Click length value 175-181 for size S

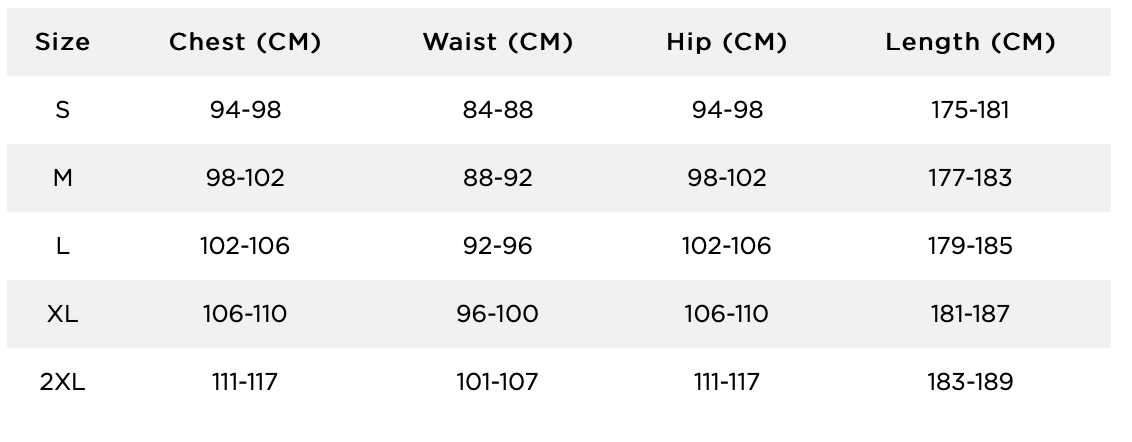click(970, 110)
